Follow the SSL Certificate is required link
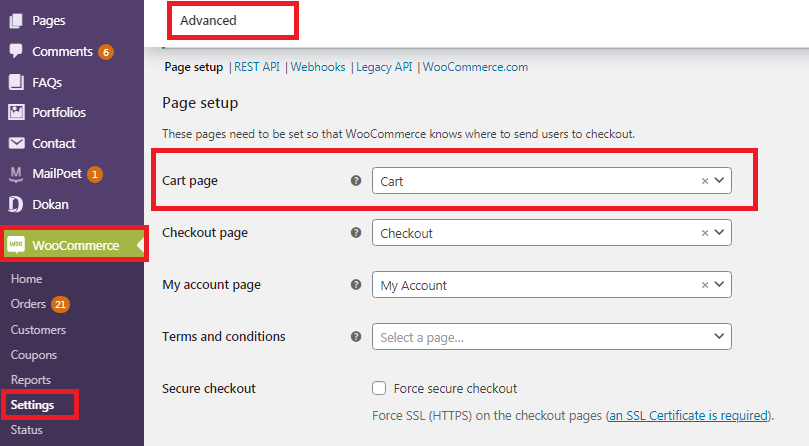This screenshot has height=446, width=809. pyautogui.click(x=688, y=416)
